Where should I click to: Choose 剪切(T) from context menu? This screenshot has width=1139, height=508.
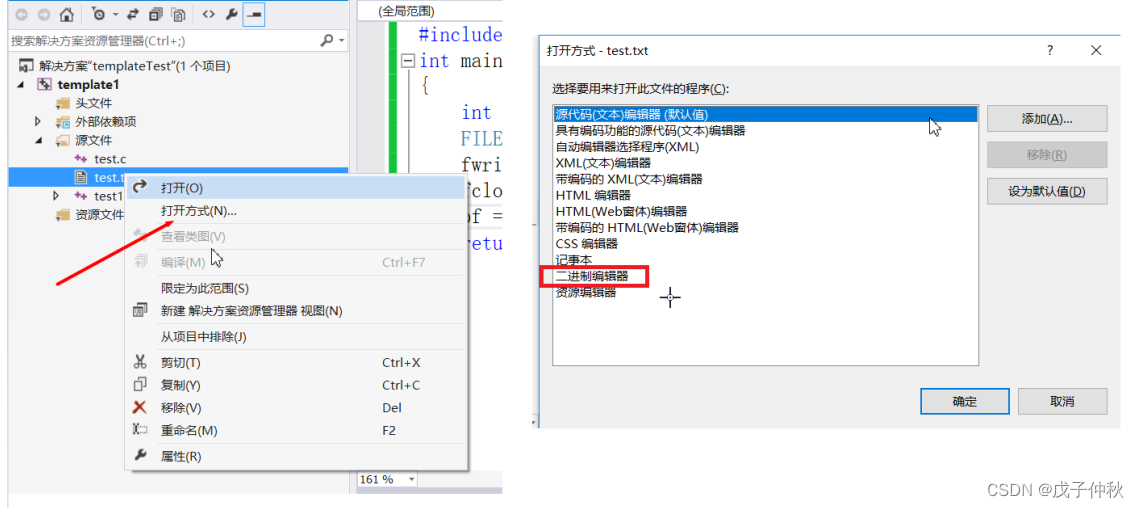pos(296,363)
